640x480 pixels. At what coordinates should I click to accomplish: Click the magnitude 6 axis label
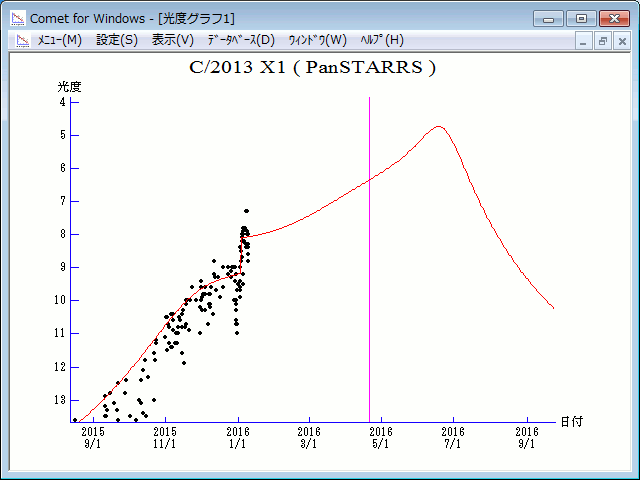[x=62, y=168]
